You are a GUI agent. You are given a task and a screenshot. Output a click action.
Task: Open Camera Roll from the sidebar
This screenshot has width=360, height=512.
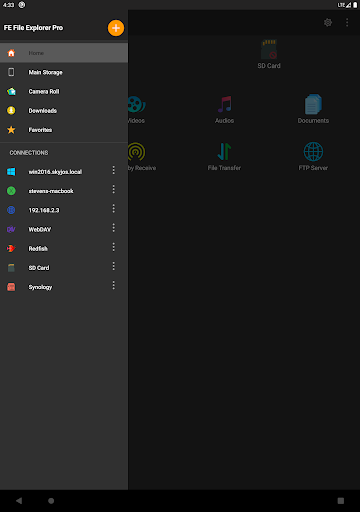(64, 91)
